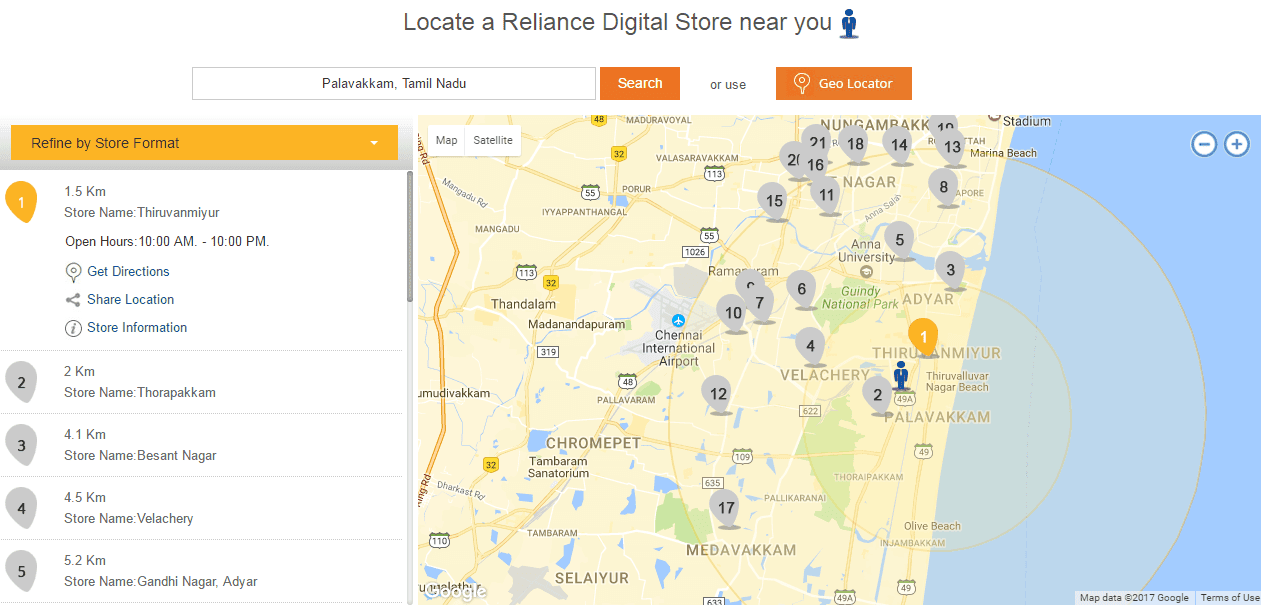Click the grey number 5 list pin for Gandhi Nagar
Viewport: 1261px width, 611px height.
(21, 570)
